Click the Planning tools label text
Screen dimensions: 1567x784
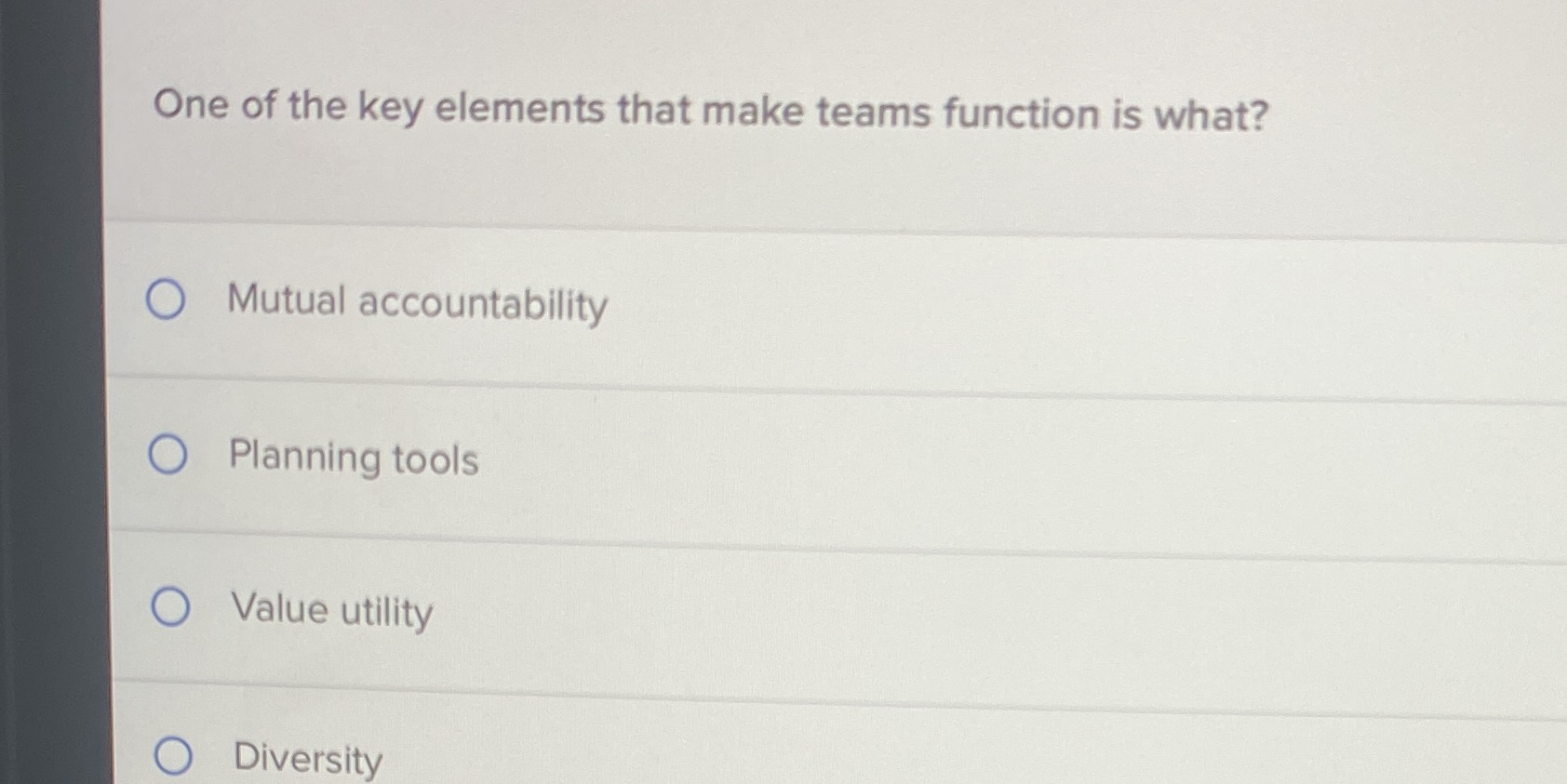tap(354, 458)
